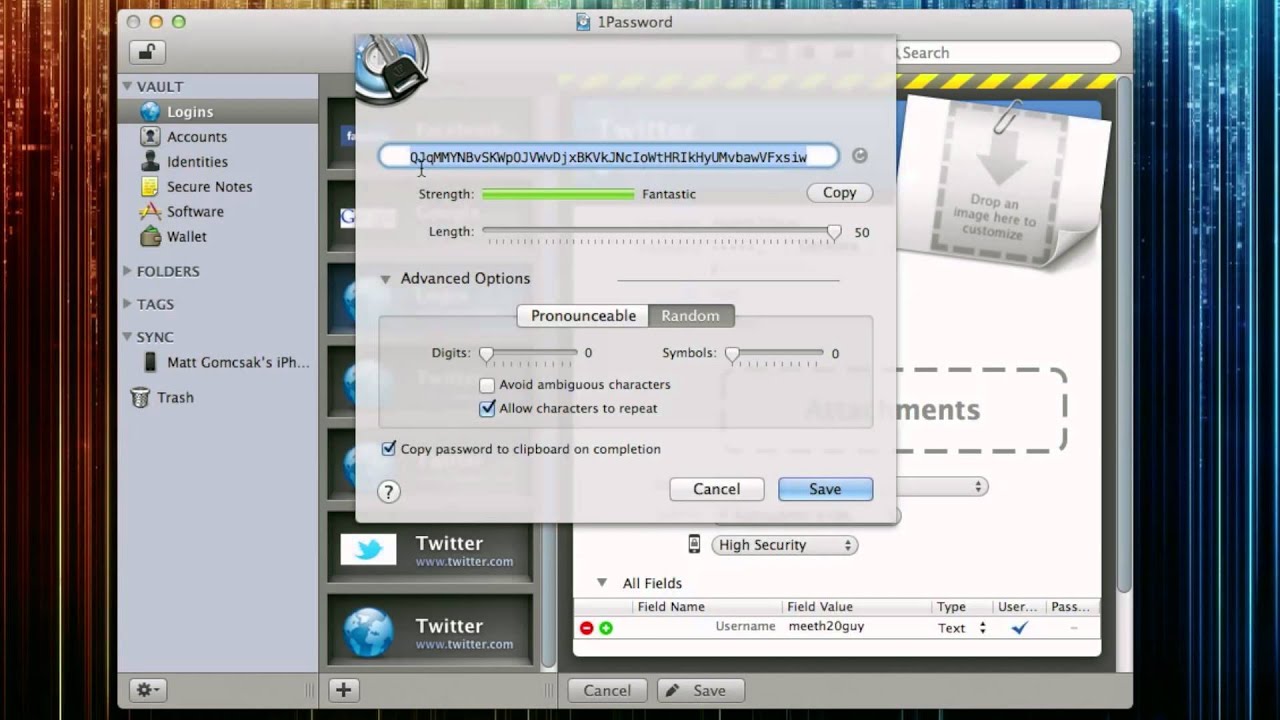Add a new field with the green plus
The image size is (1280, 720).
(x=606, y=628)
